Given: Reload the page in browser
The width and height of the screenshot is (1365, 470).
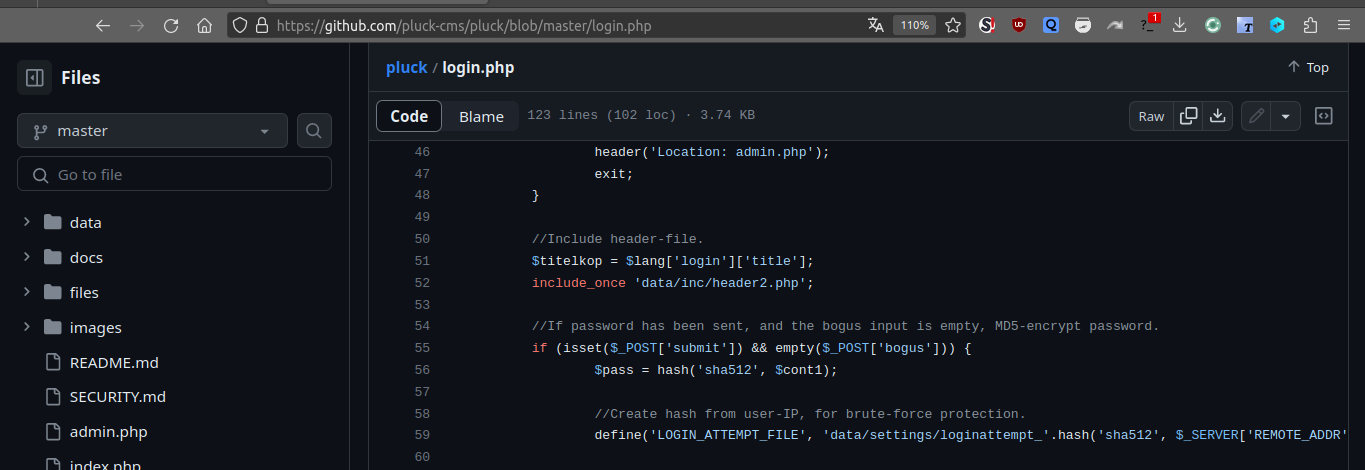Looking at the screenshot, I should click(x=171, y=25).
